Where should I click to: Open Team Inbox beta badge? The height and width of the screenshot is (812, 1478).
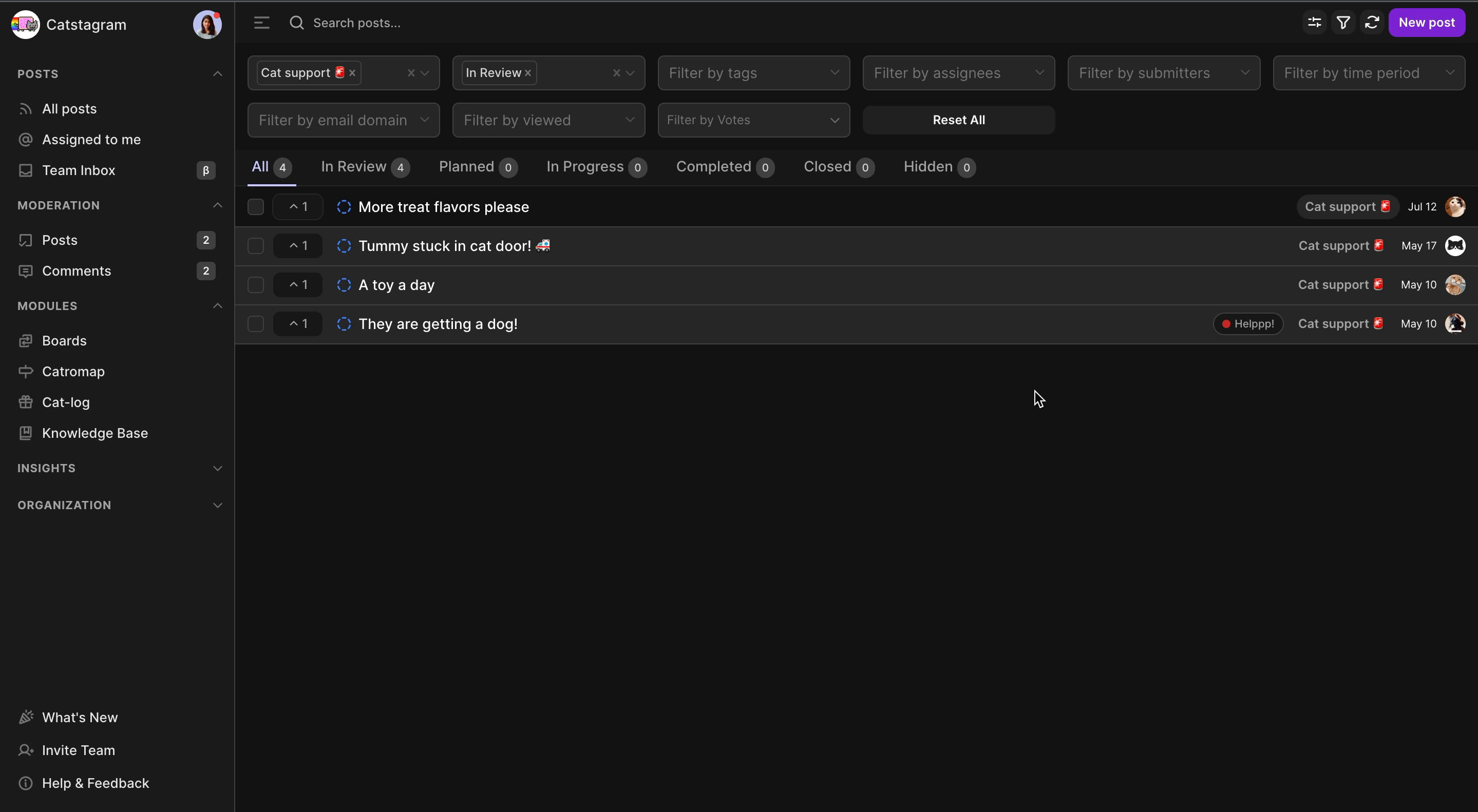206,170
